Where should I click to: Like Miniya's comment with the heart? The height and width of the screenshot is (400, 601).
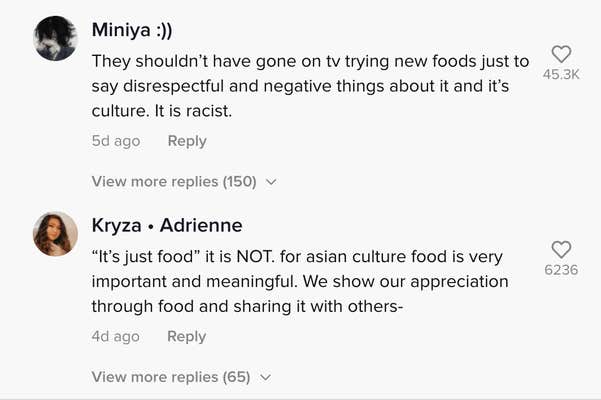(x=562, y=54)
